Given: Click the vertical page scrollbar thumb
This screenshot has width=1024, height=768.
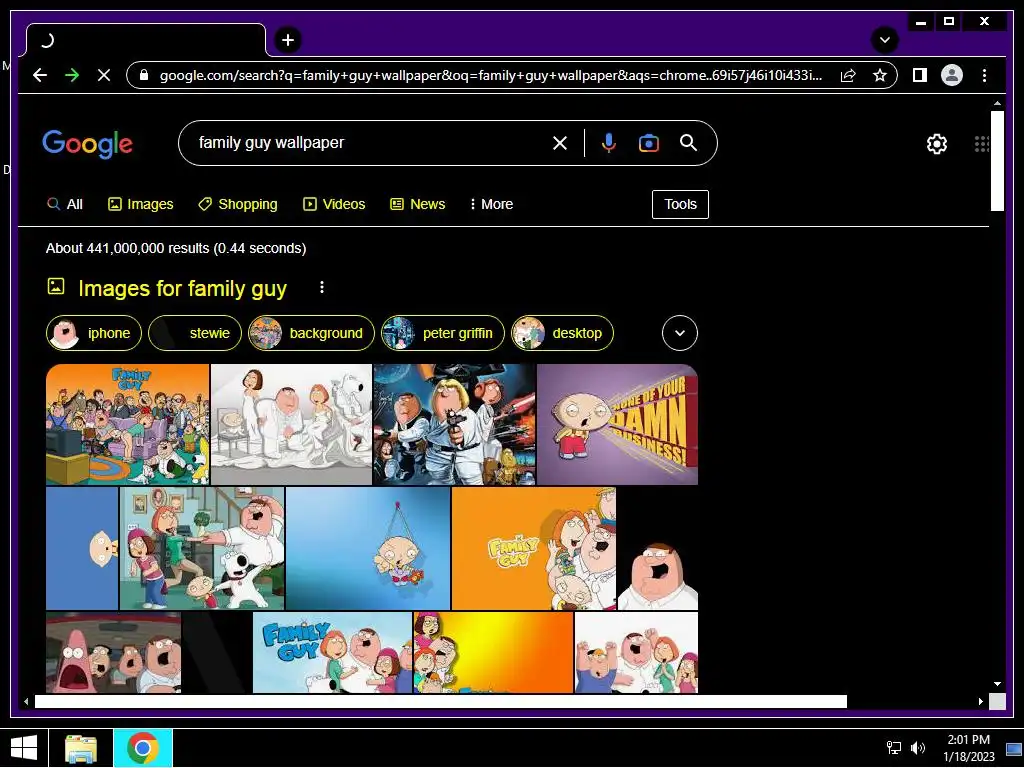Looking at the screenshot, I should point(997,161).
